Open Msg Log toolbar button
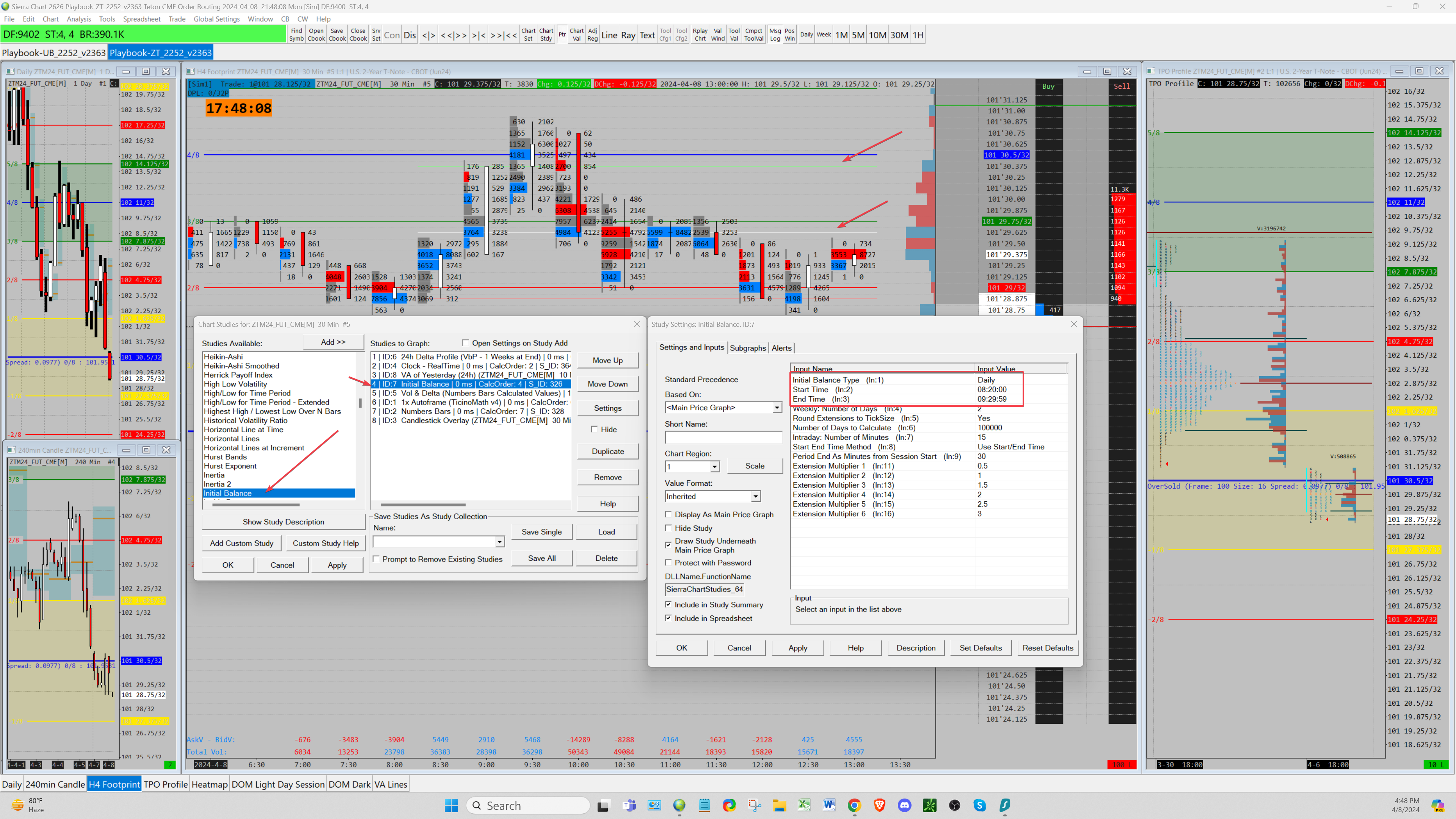 click(x=775, y=35)
